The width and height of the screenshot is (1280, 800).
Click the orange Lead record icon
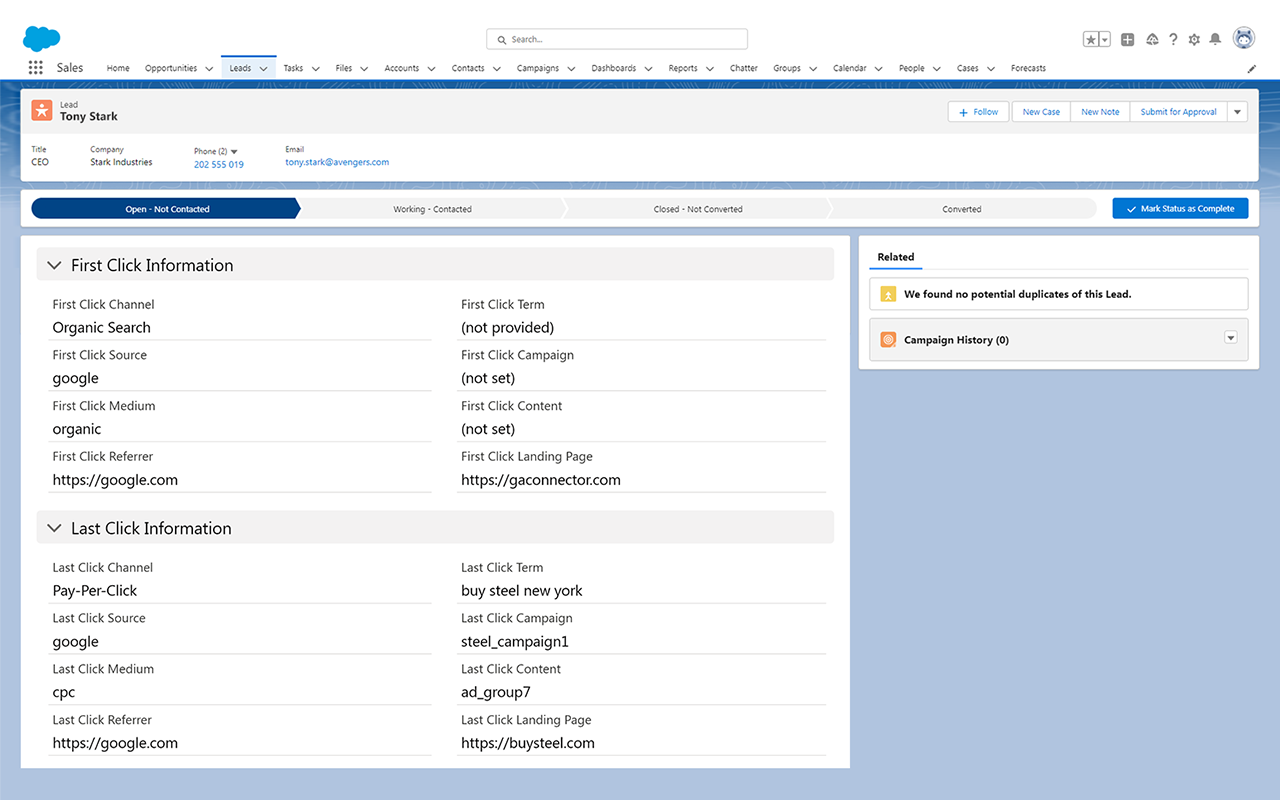[x=41, y=110]
